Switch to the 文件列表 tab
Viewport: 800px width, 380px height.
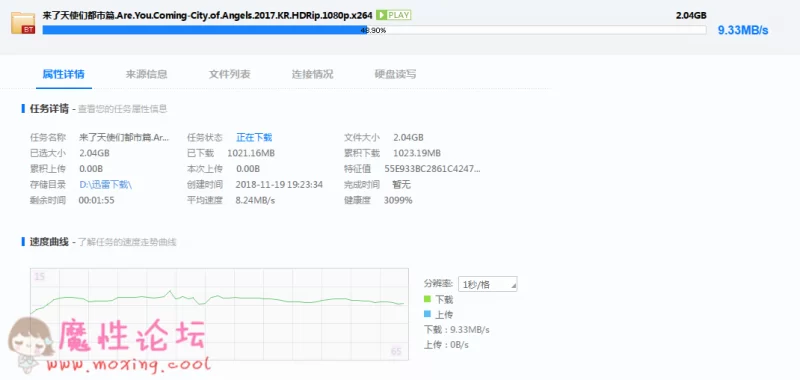pos(230,74)
